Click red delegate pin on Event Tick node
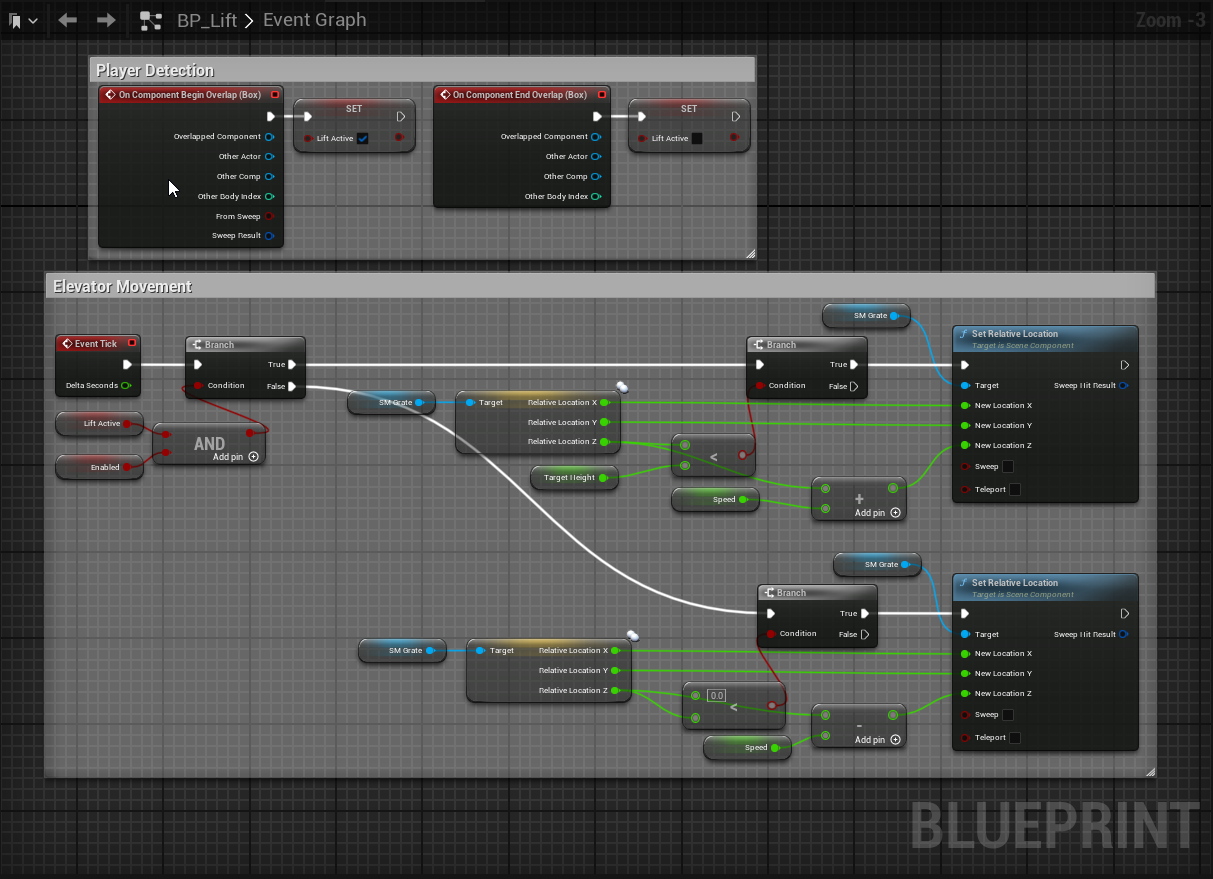1213x879 pixels. coord(131,344)
